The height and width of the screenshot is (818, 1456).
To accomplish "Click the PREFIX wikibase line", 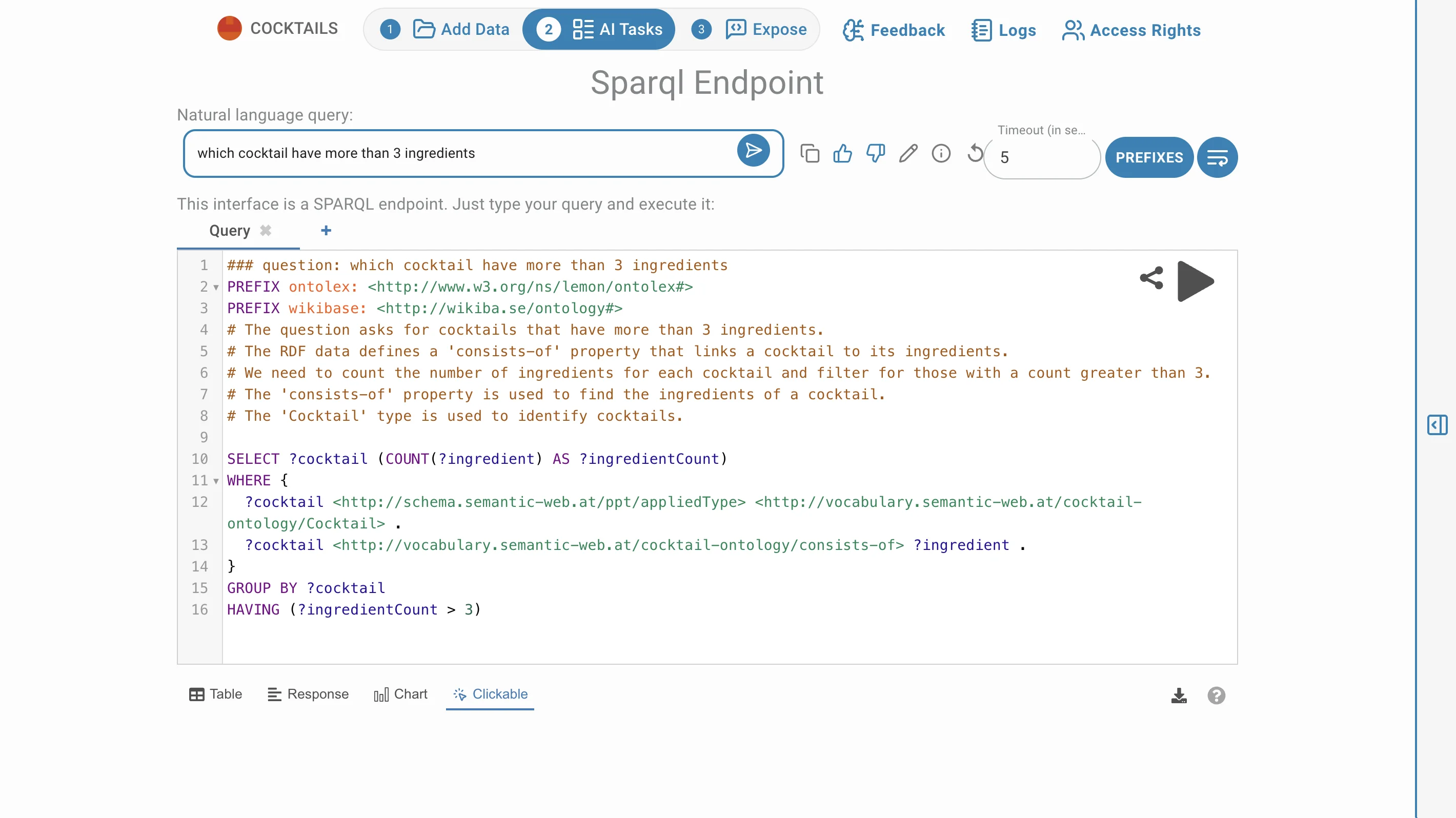I will click(x=424, y=309).
